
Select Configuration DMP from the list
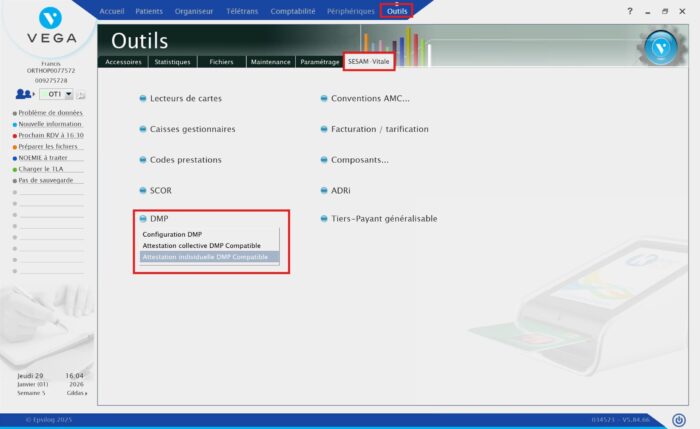pyautogui.click(x=173, y=234)
